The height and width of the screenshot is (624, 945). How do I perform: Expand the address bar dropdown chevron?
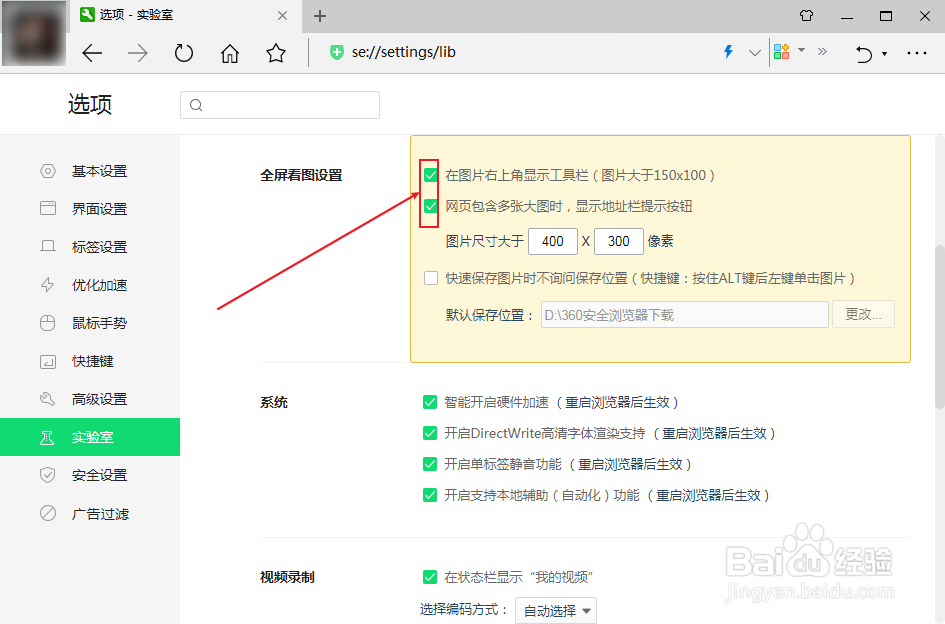click(x=754, y=53)
